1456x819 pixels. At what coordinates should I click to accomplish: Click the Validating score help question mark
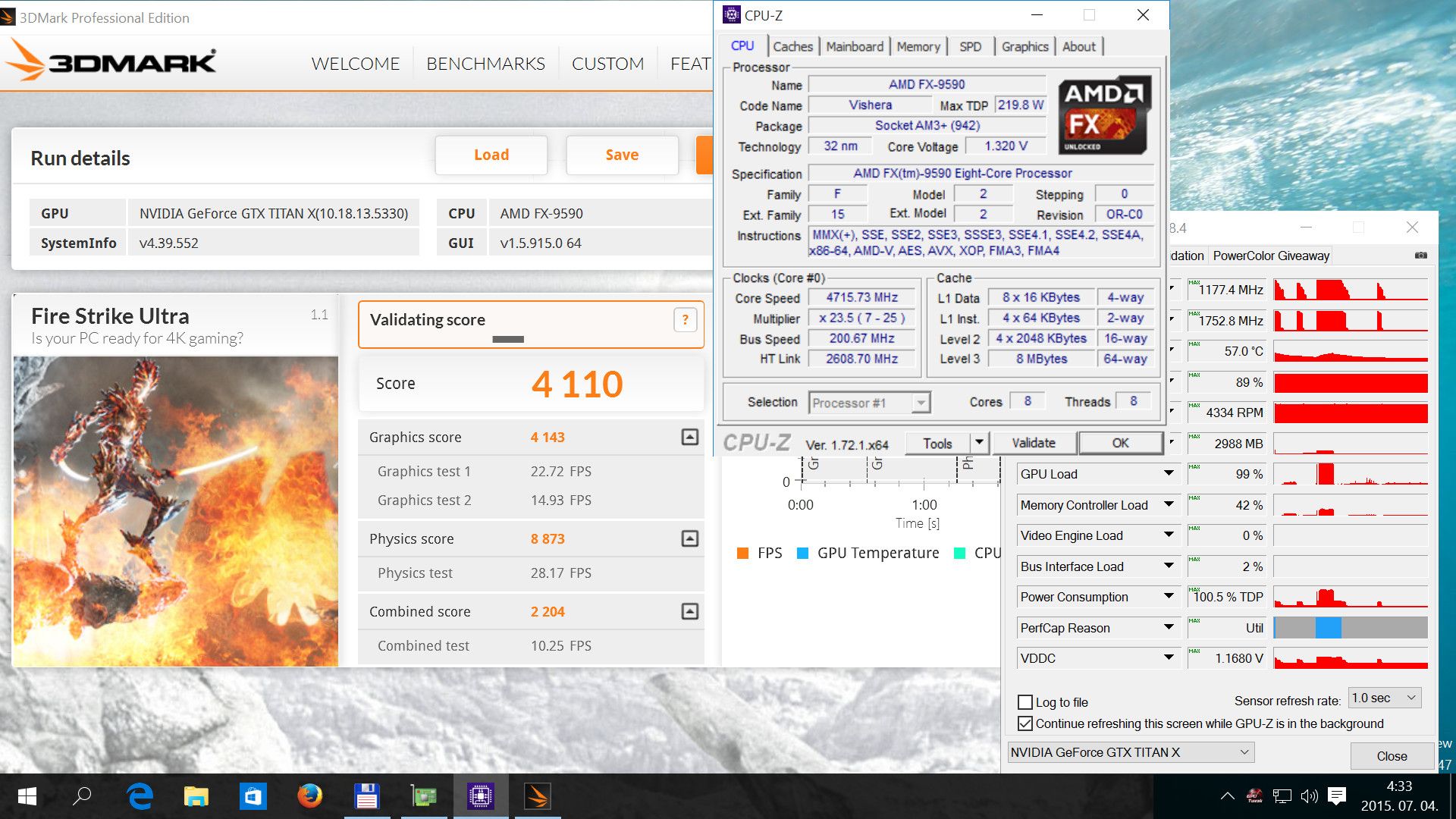pyautogui.click(x=685, y=320)
